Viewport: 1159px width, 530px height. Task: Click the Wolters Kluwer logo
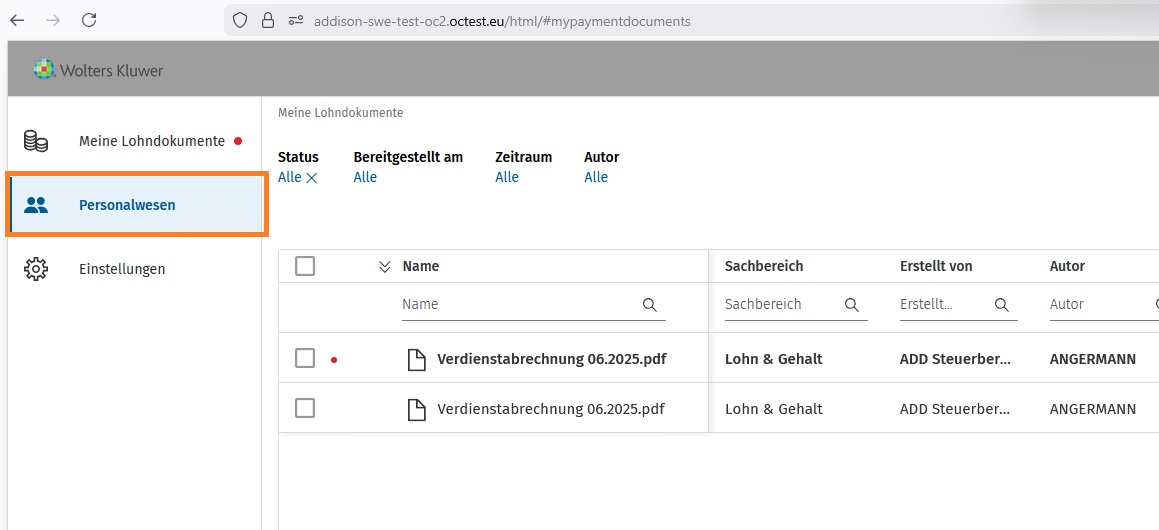click(98, 70)
